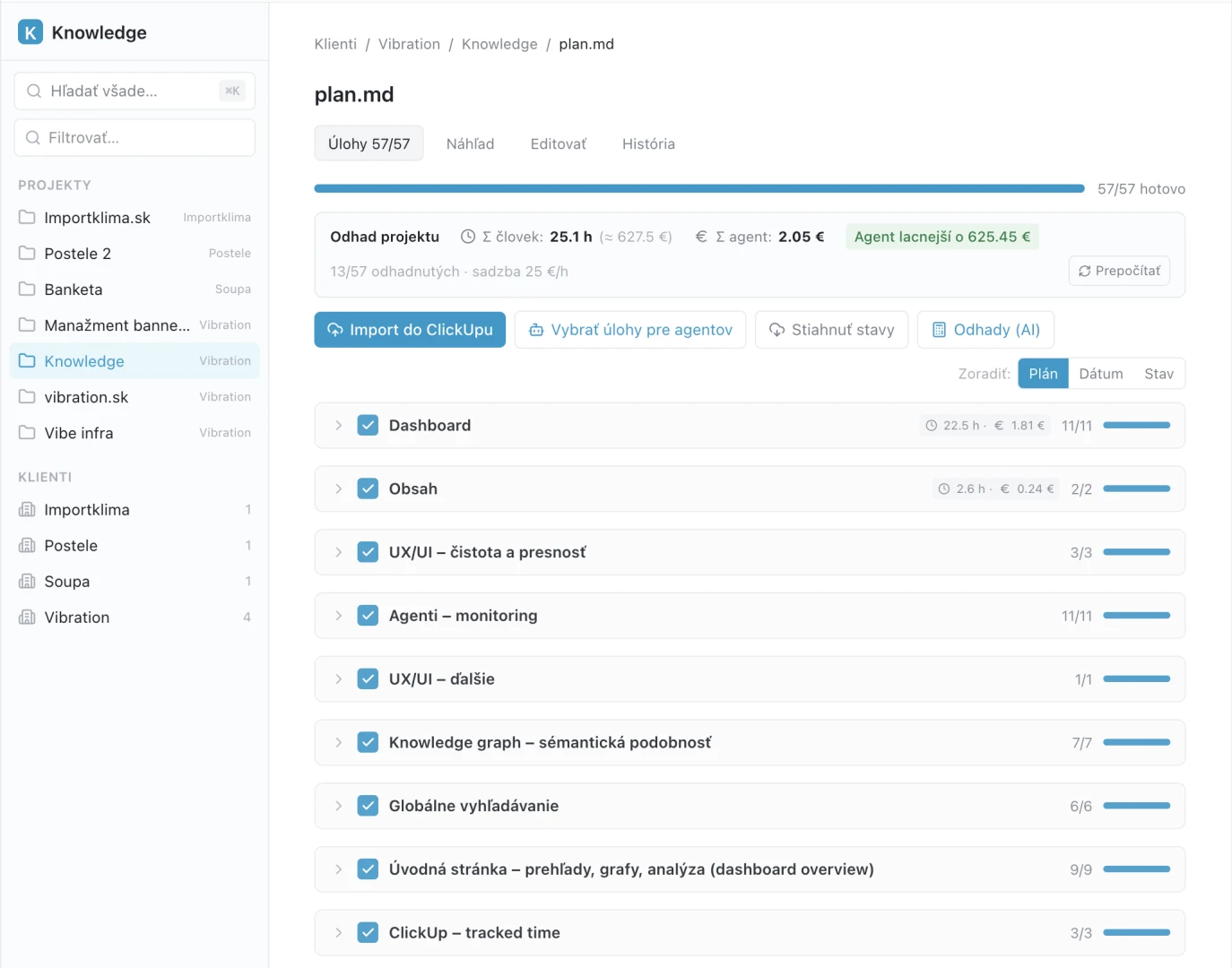Click the folder icon beside Vibe infra

tap(27, 432)
